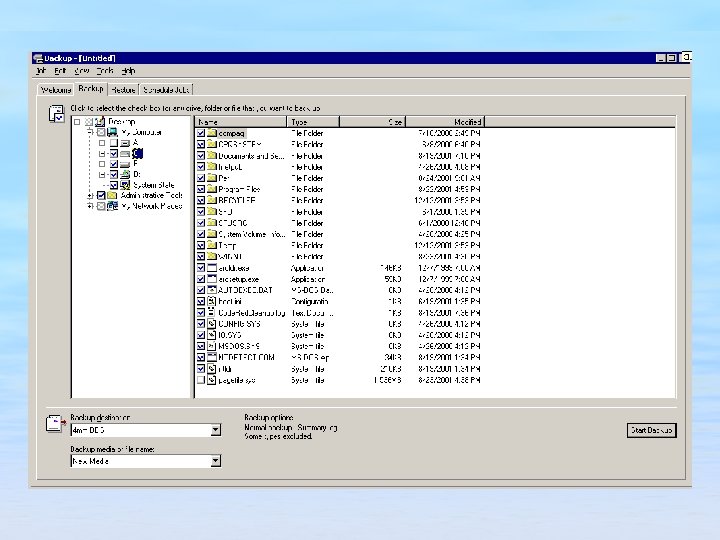Select the Administrative Tools folder icon
The image size is (720, 540).
(113, 196)
